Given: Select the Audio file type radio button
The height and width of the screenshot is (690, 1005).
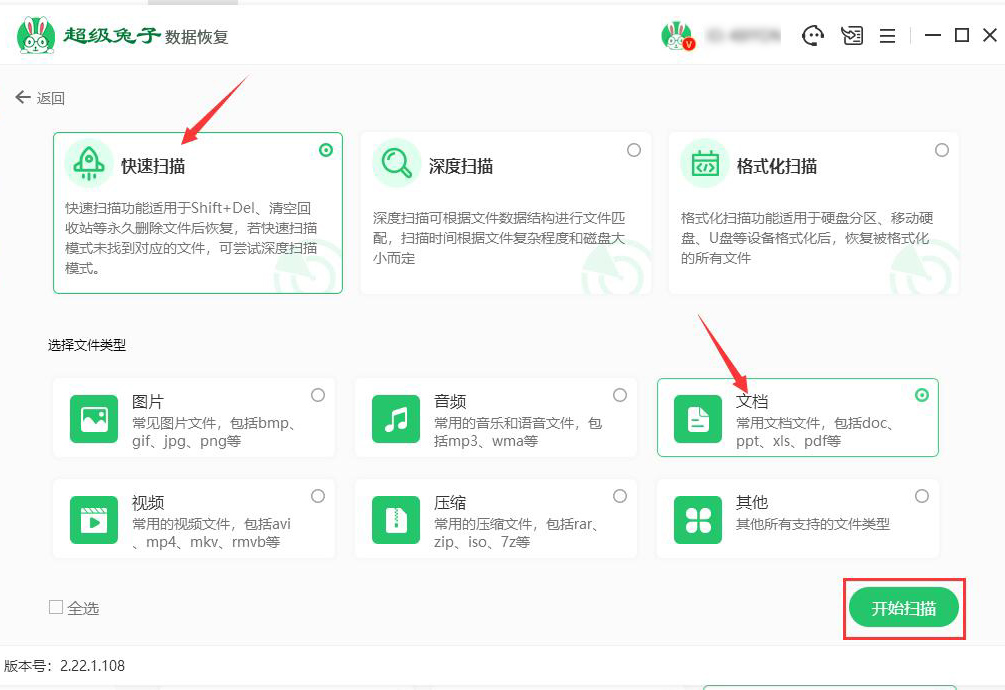Looking at the screenshot, I should 620,393.
